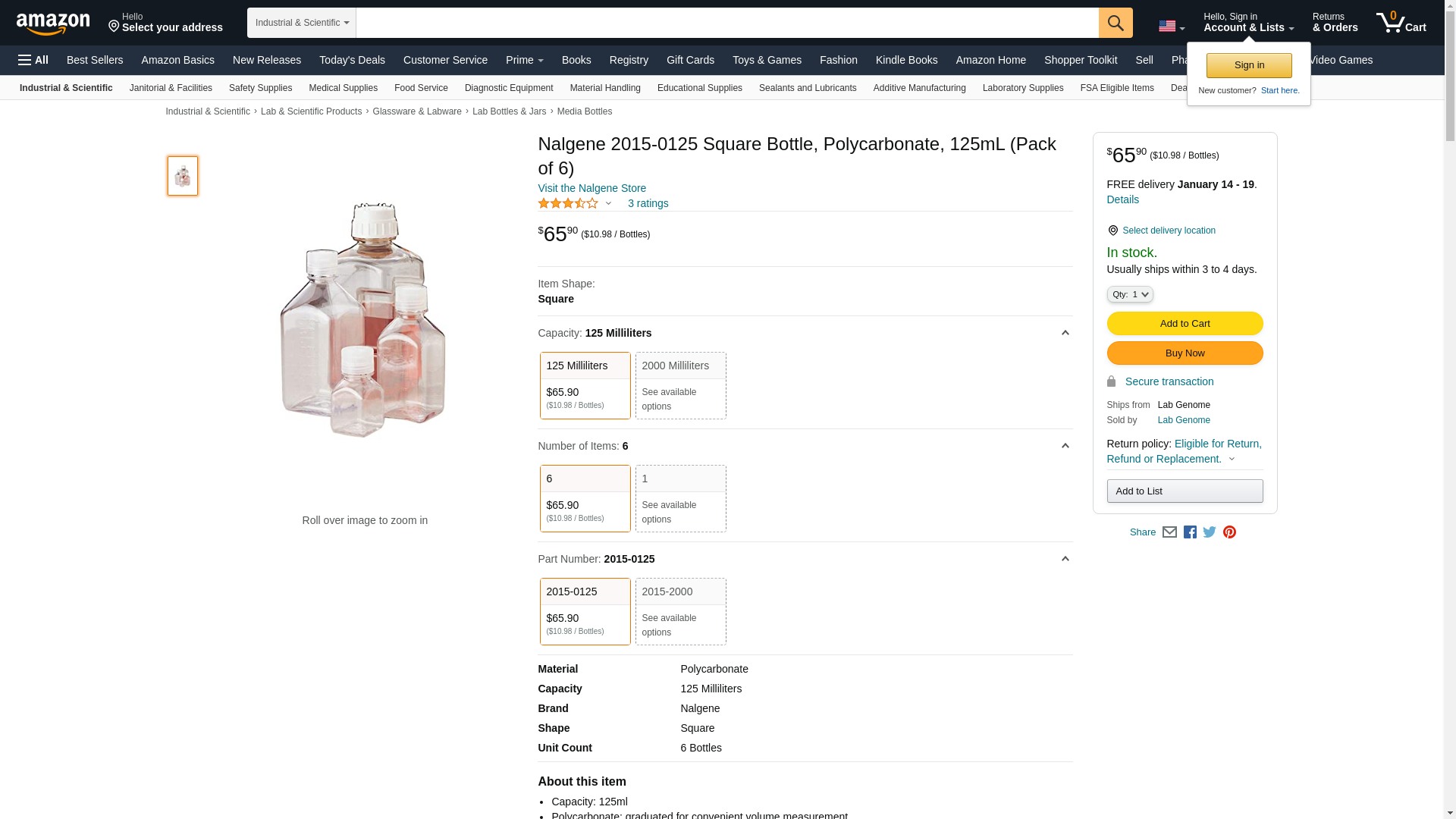The image size is (1456, 819).
Task: Share product on Facebook icon
Action: [1190, 532]
